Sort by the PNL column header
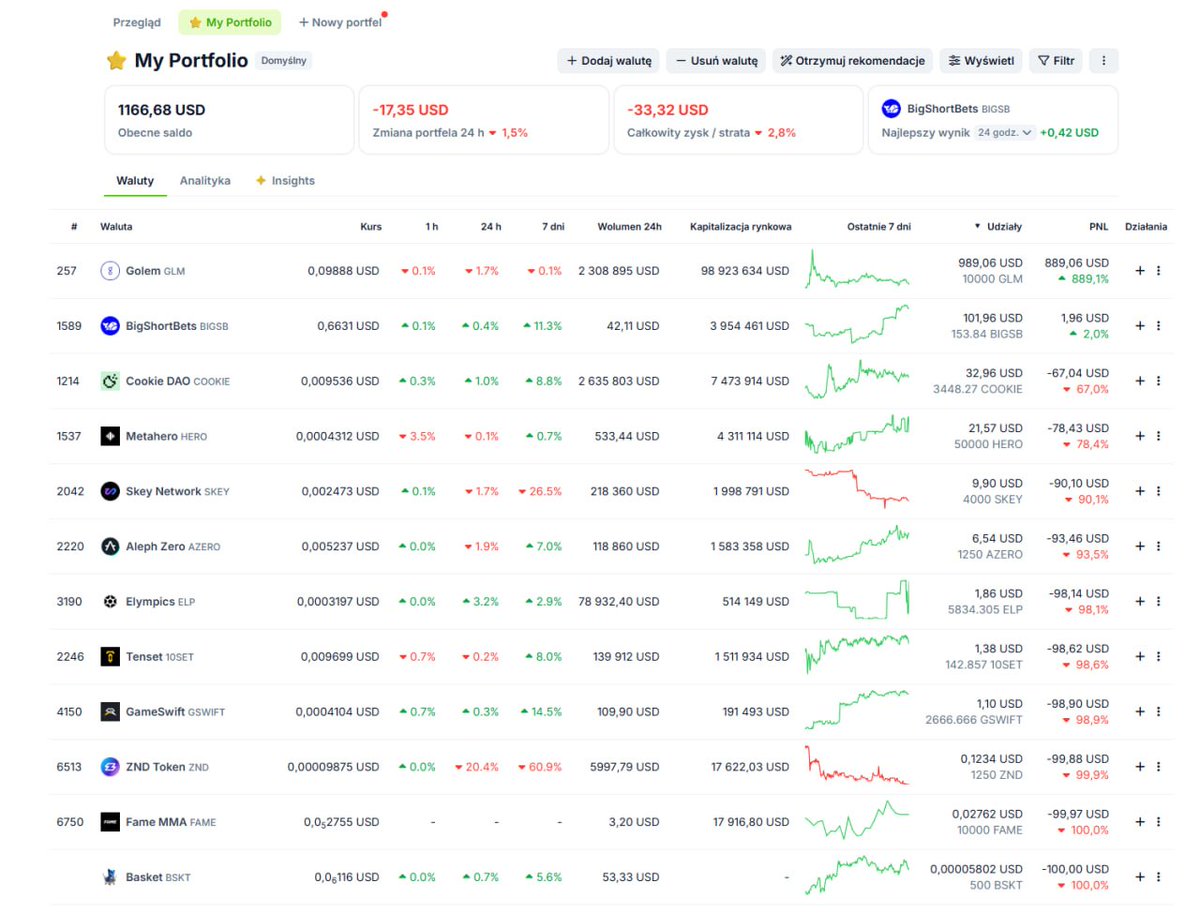 click(1098, 227)
